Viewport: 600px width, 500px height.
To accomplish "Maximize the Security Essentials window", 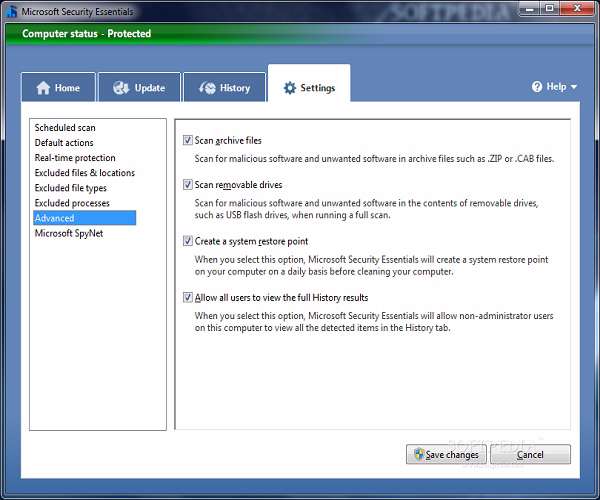I will [x=549, y=8].
